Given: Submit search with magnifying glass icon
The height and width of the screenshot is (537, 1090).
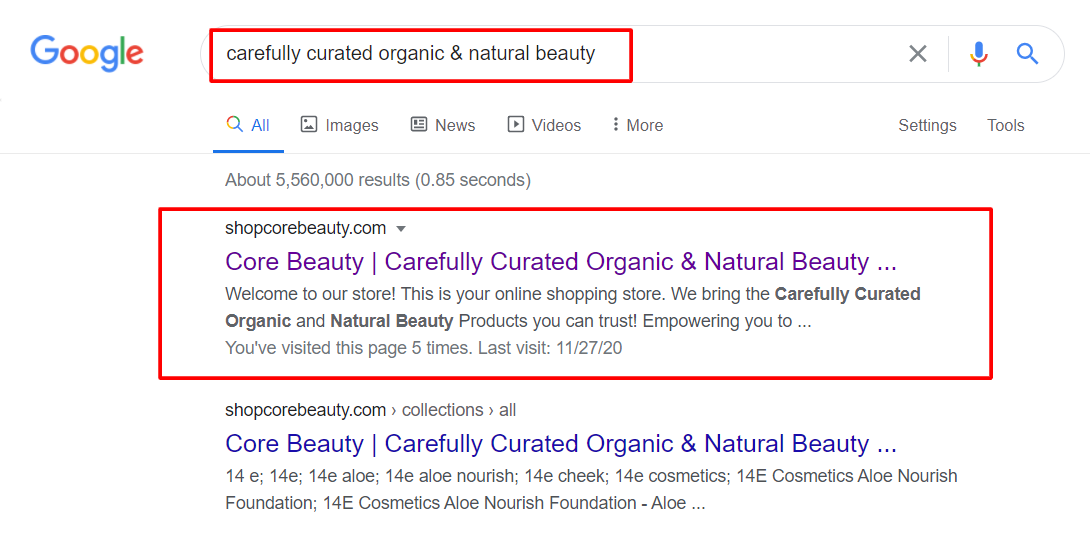Looking at the screenshot, I should [x=1027, y=54].
